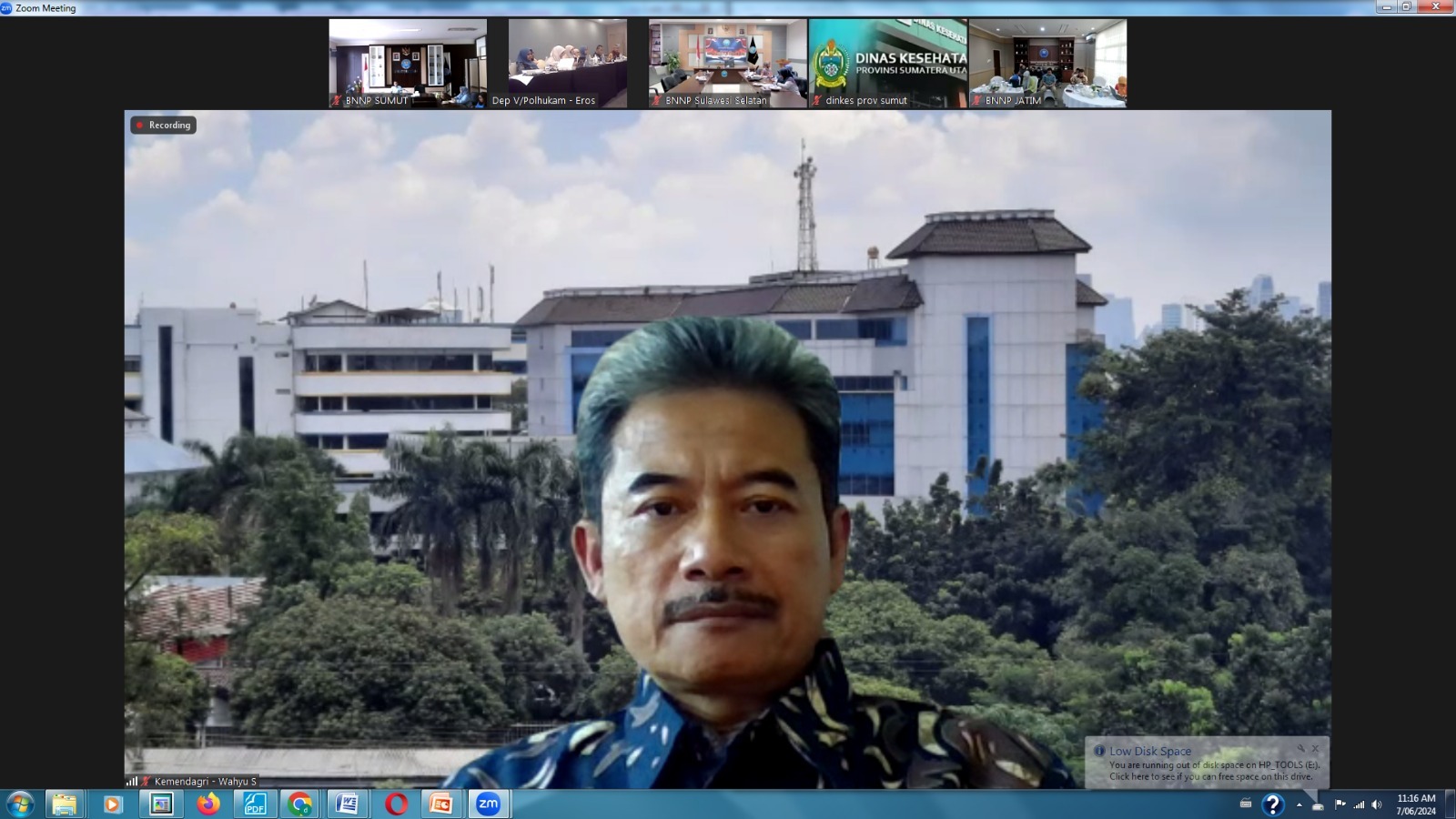Open the BNNP Sulawesi Selatan video thumbnail

click(727, 63)
